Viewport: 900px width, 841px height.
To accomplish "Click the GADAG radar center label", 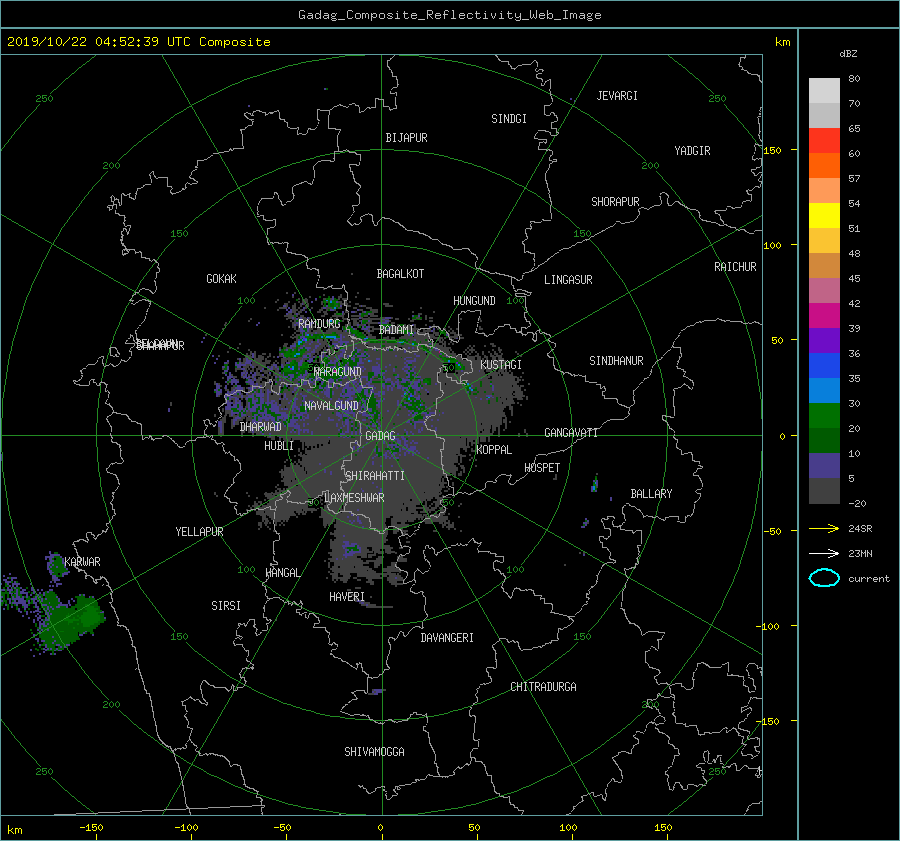I will 380,436.
